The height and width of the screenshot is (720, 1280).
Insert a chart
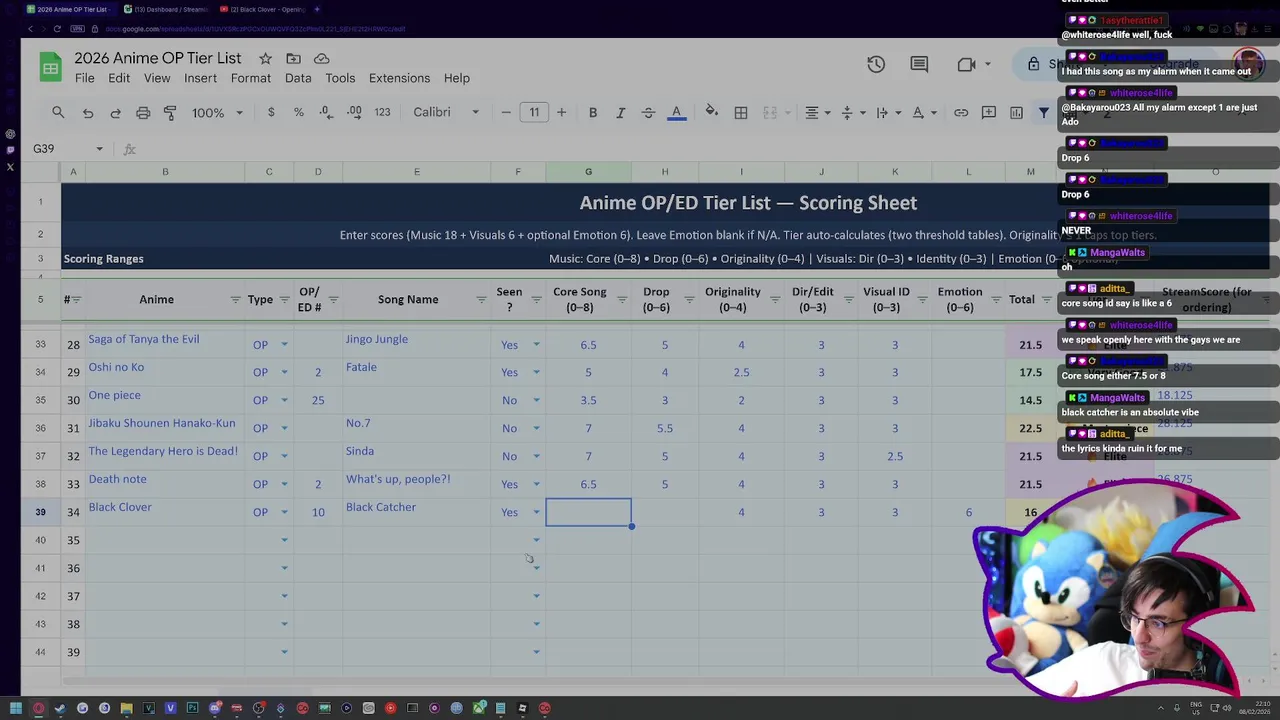[1016, 113]
